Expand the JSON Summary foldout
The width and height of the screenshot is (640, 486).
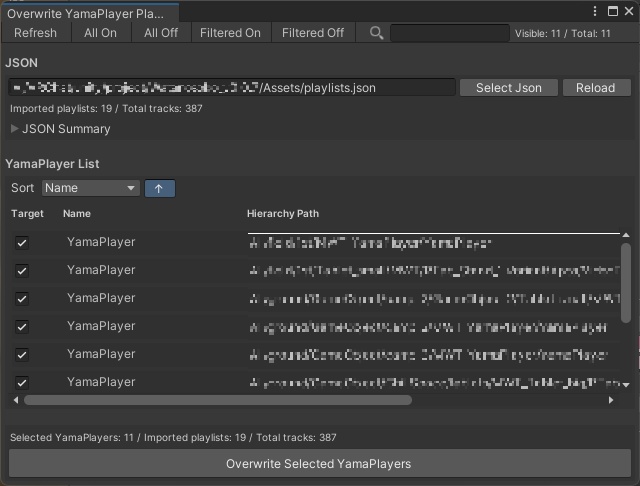tap(15, 129)
